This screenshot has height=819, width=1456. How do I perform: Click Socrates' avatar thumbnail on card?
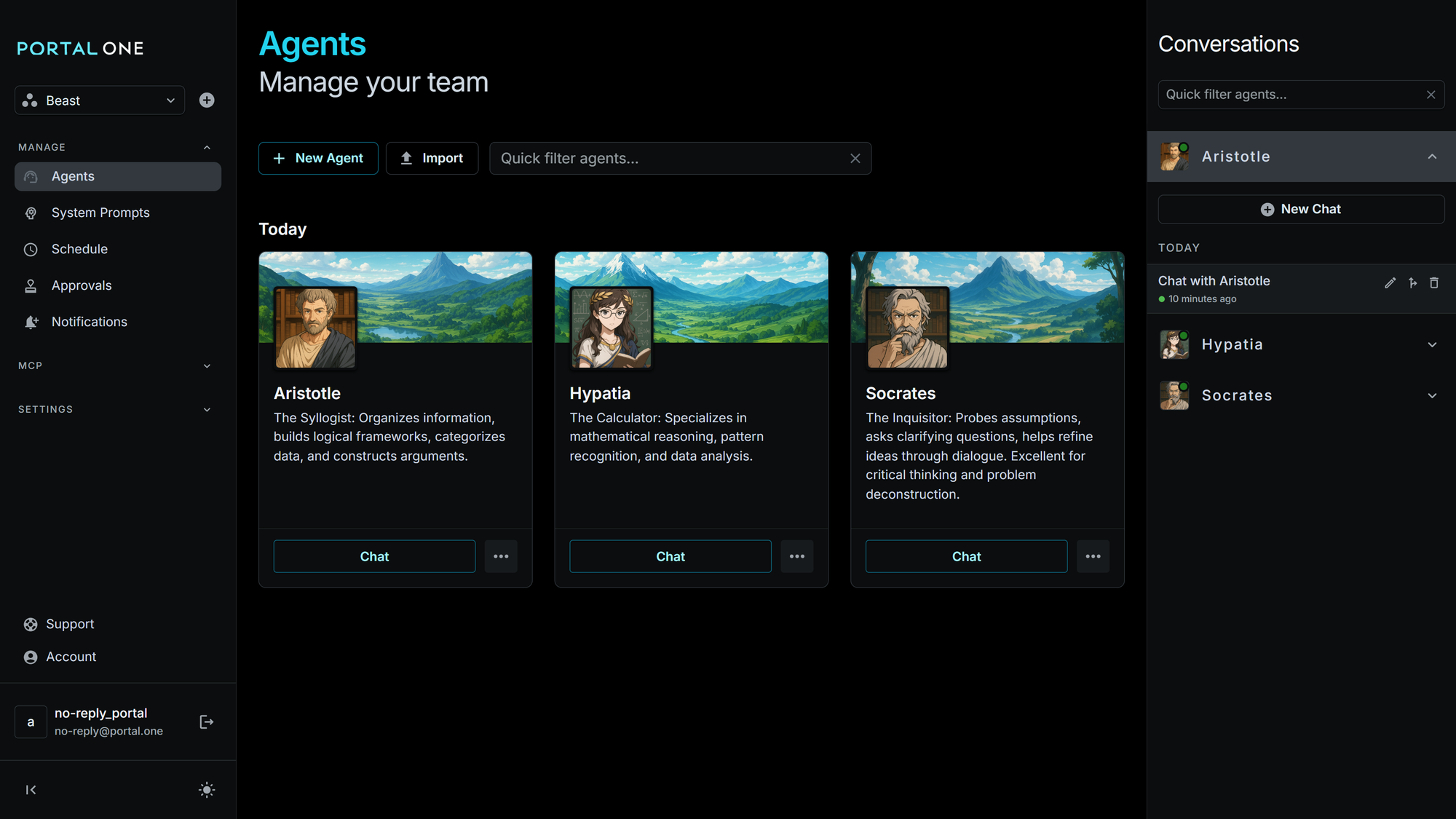point(907,327)
